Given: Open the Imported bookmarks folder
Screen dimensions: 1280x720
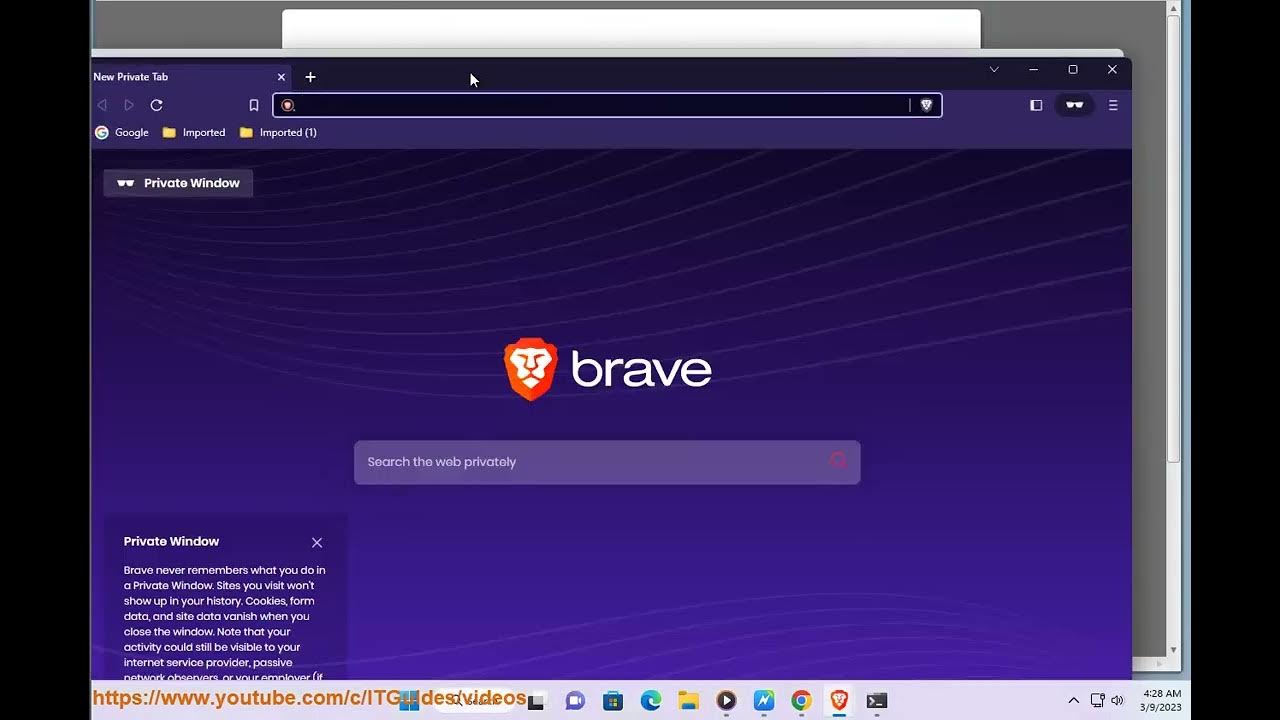Looking at the screenshot, I should [x=194, y=132].
